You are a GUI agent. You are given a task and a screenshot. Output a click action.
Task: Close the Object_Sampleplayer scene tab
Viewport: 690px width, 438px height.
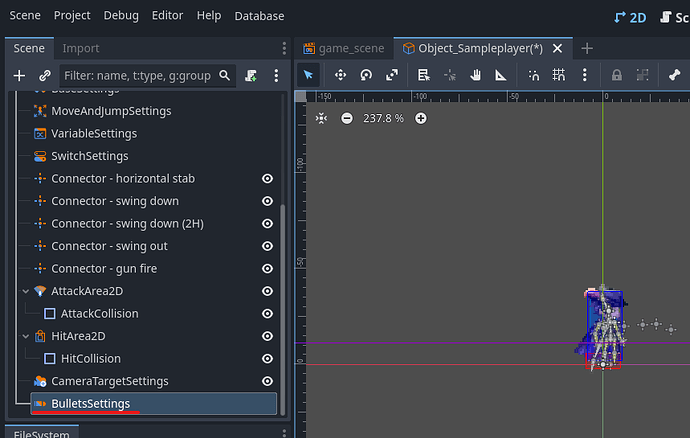pos(558,48)
